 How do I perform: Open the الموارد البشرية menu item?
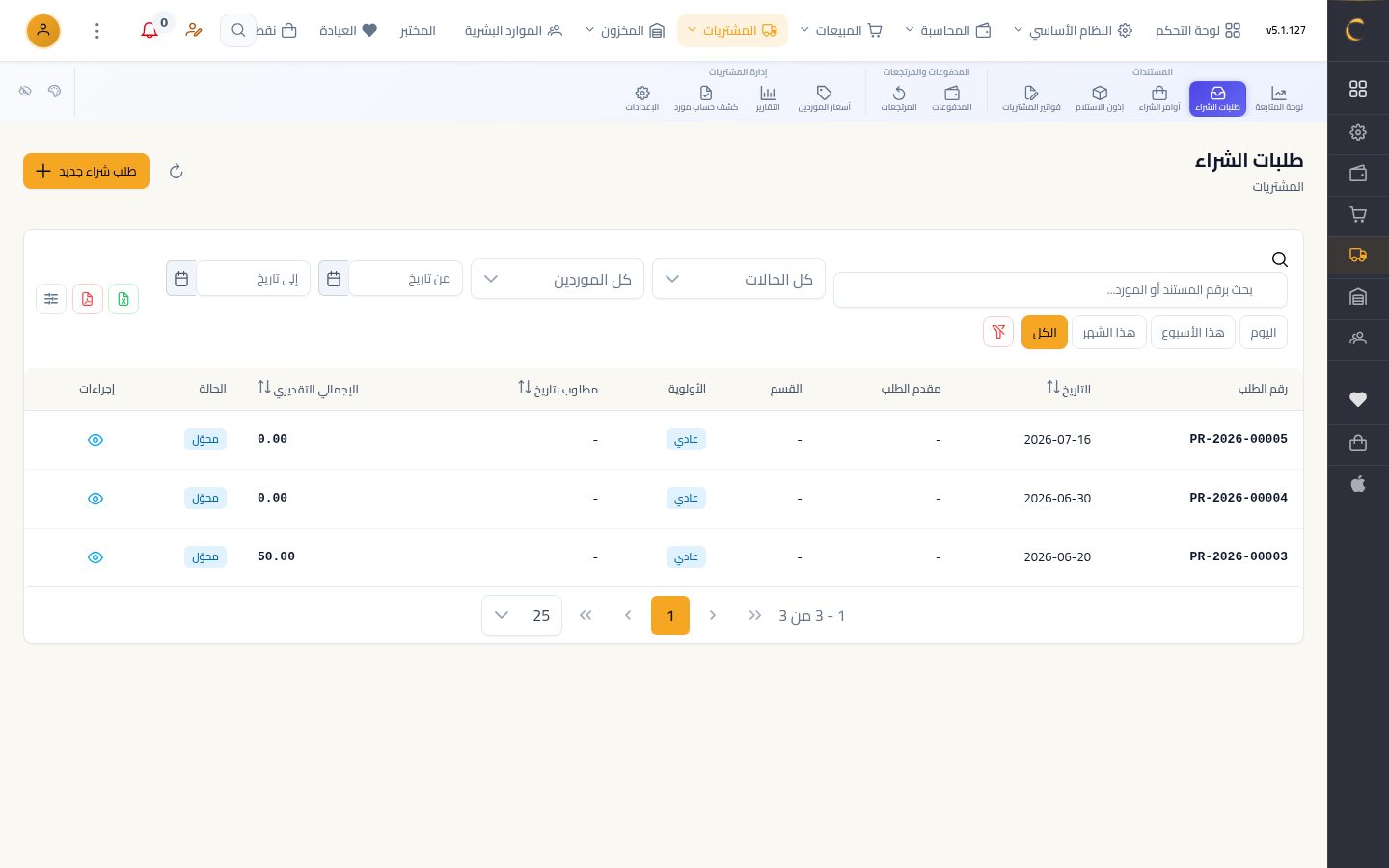513,31
